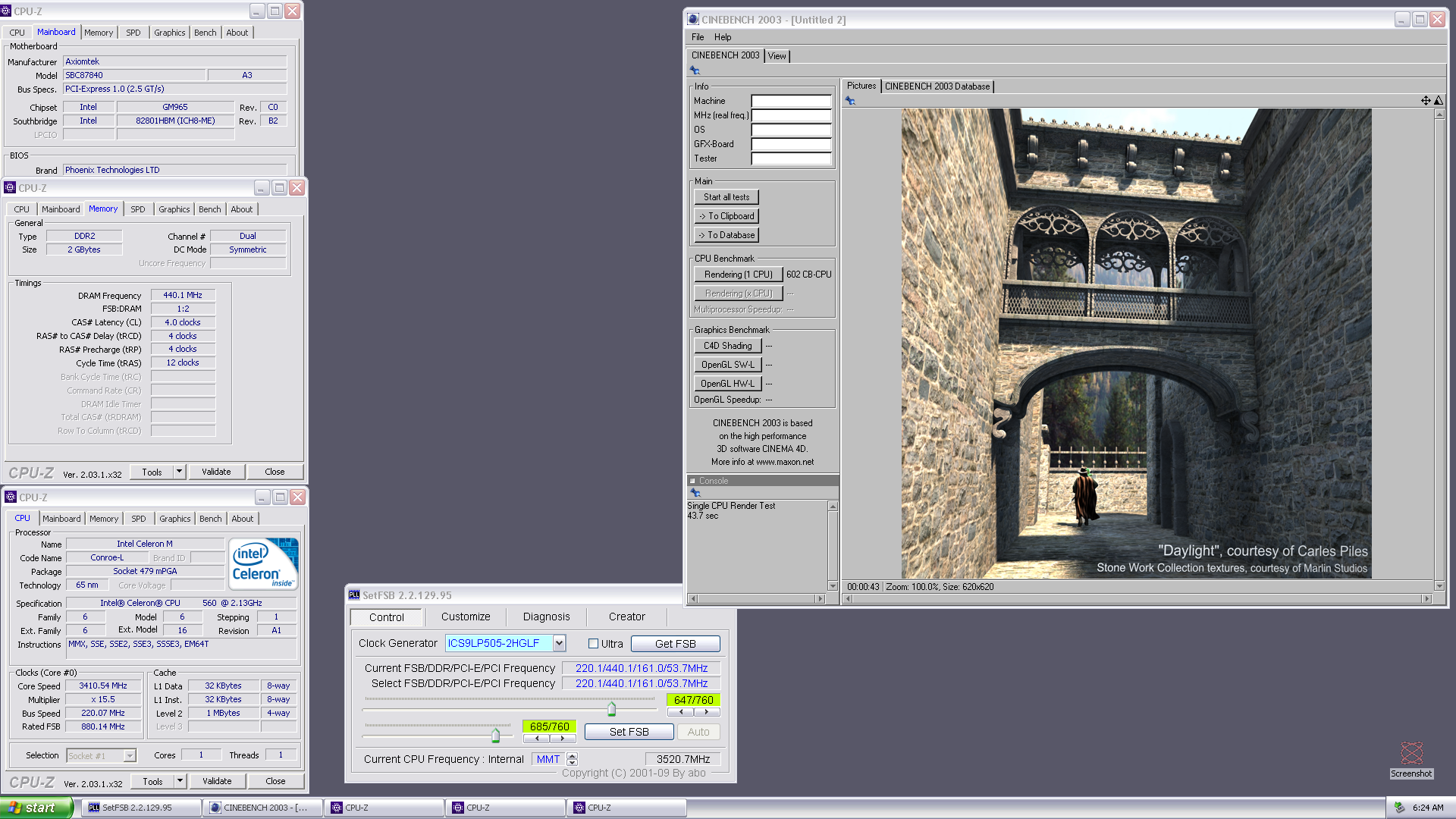Click the MMT spinner down arrow

[573, 762]
